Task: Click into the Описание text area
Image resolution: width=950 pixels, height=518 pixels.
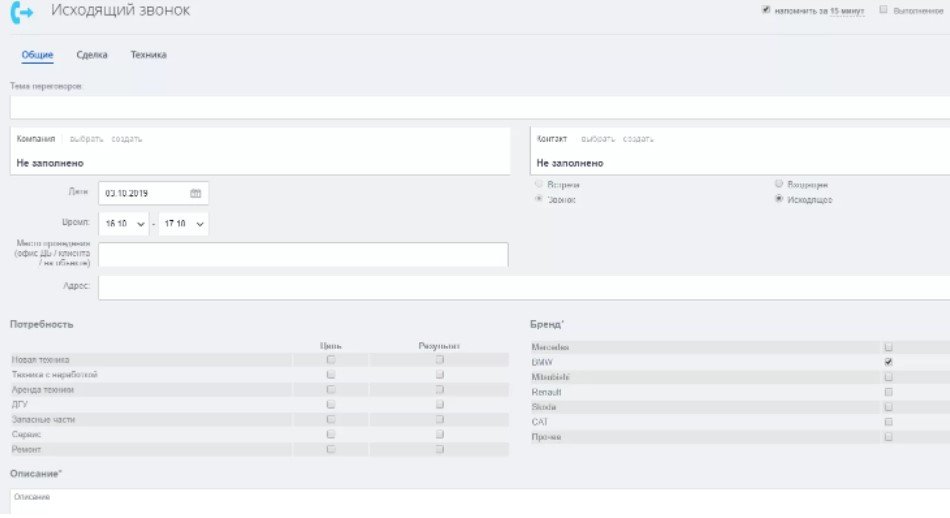Action: pos(480,502)
